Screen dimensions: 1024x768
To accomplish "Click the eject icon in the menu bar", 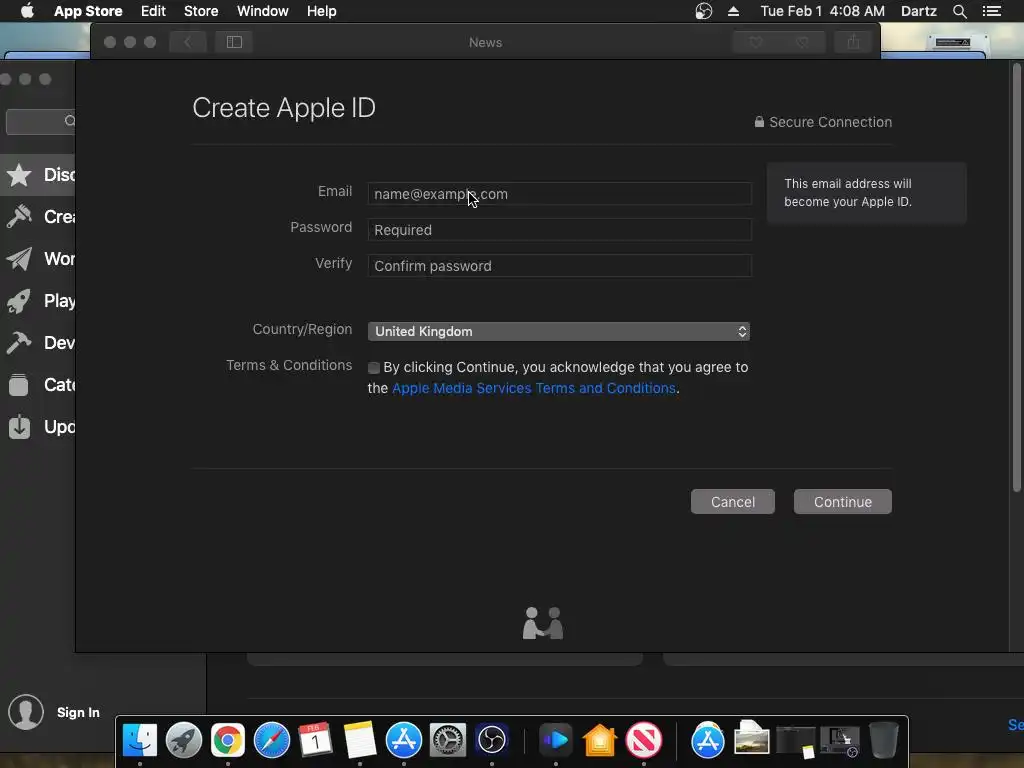I will click(733, 11).
